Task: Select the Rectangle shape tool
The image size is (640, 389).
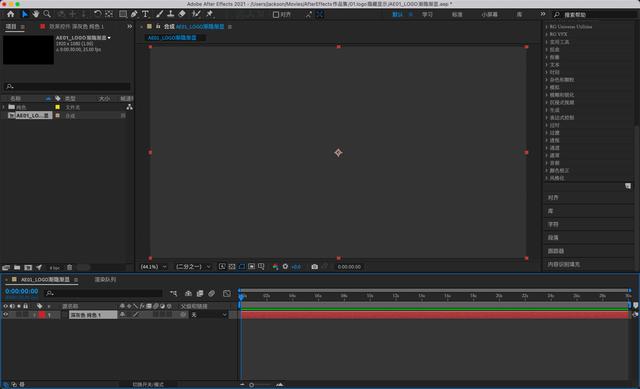Action: point(122,14)
